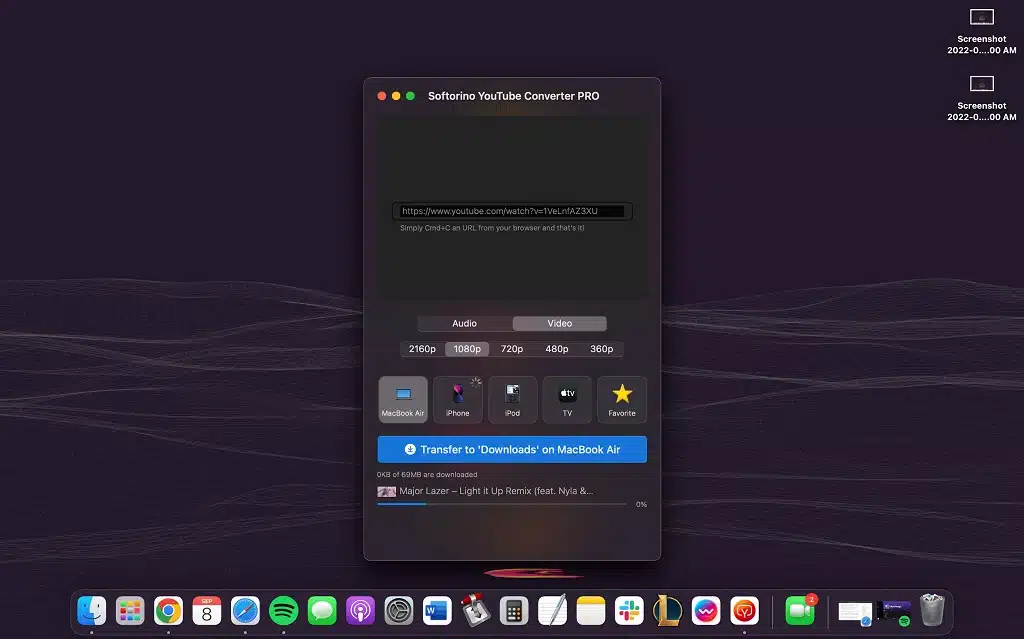Click the YouTube URL input field
This screenshot has height=639, width=1024.
click(512, 211)
